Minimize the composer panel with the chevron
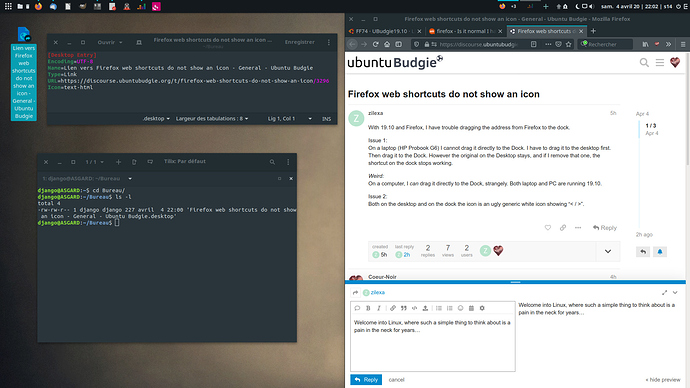This screenshot has height=388, width=690. tap(675, 293)
